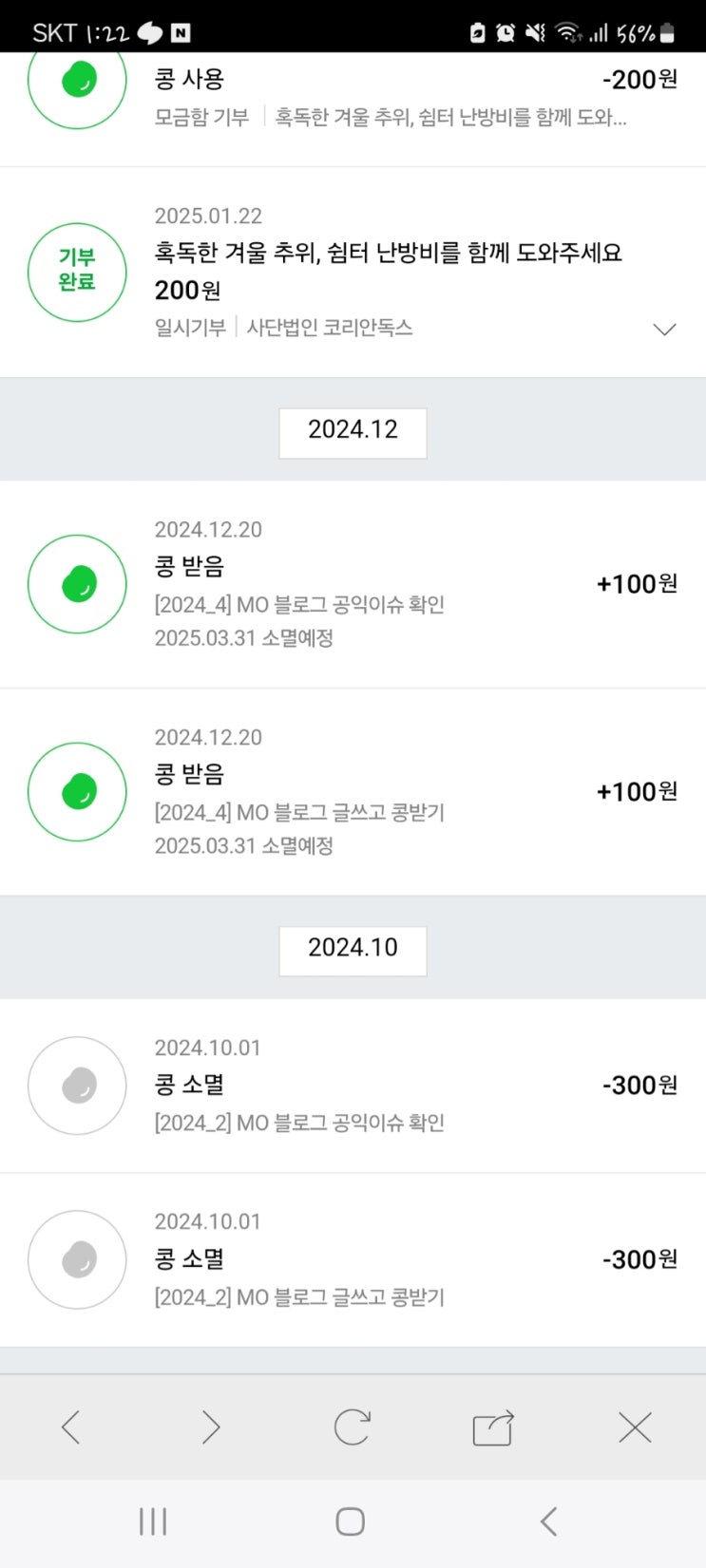Open the share page icon
This screenshot has width=706, height=1568.
point(493,1426)
